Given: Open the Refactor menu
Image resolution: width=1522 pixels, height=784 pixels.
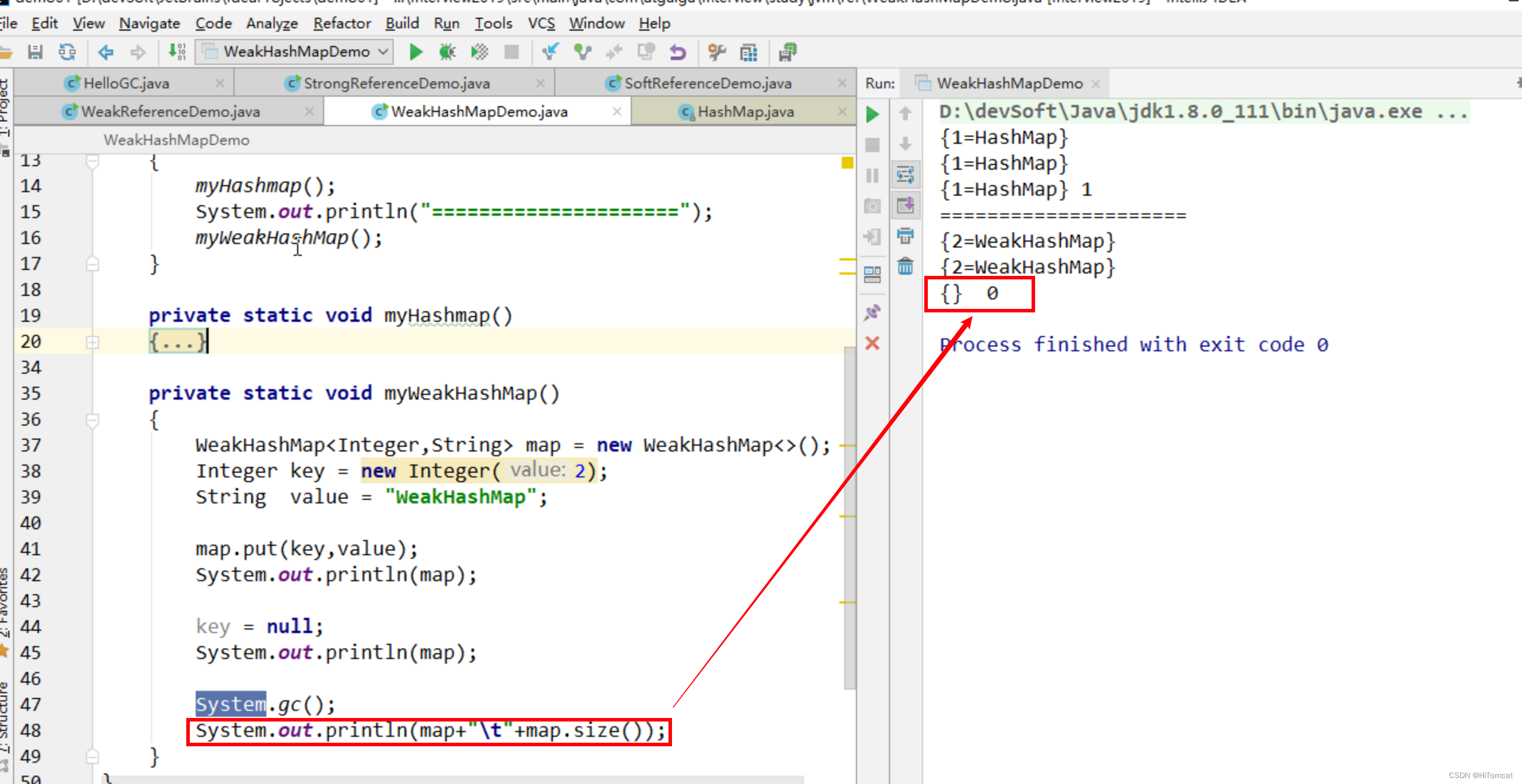Looking at the screenshot, I should [341, 23].
